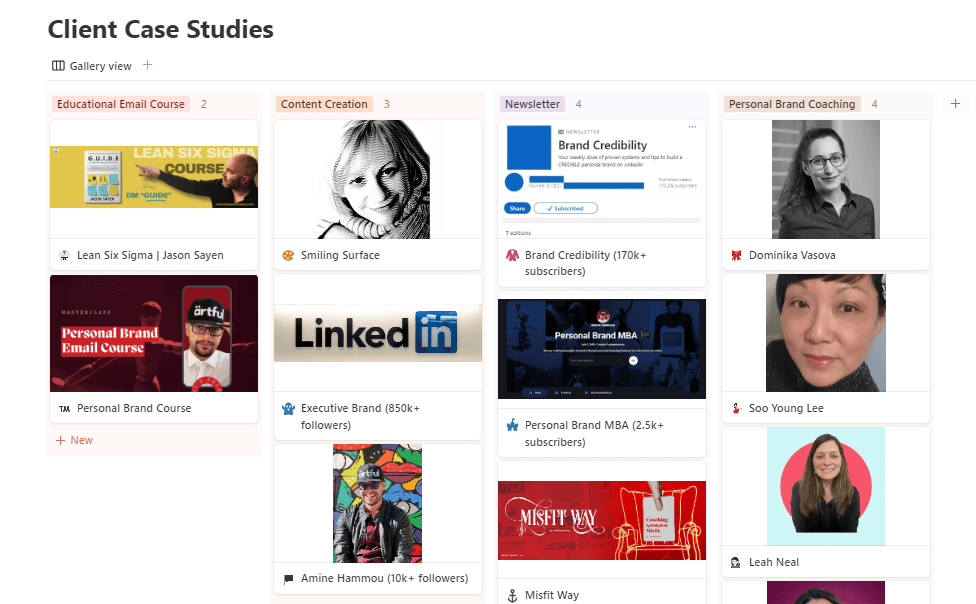The height and width of the screenshot is (604, 976).
Task: Click the Newsletter count 4
Action: [578, 104]
